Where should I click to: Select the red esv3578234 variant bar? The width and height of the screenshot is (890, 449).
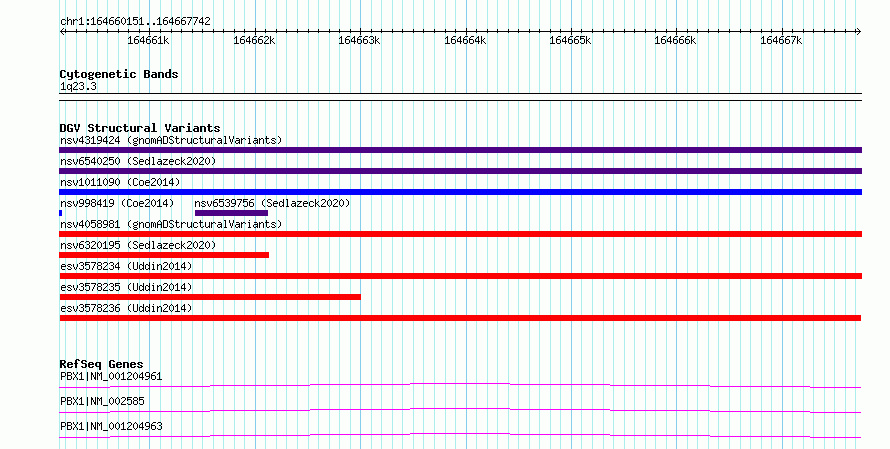point(460,276)
